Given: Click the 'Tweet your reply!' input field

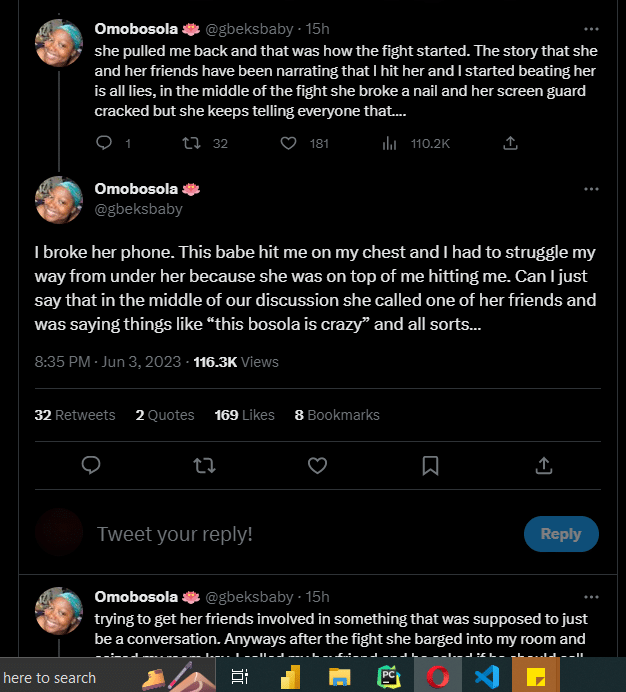Looking at the screenshot, I should (300, 534).
